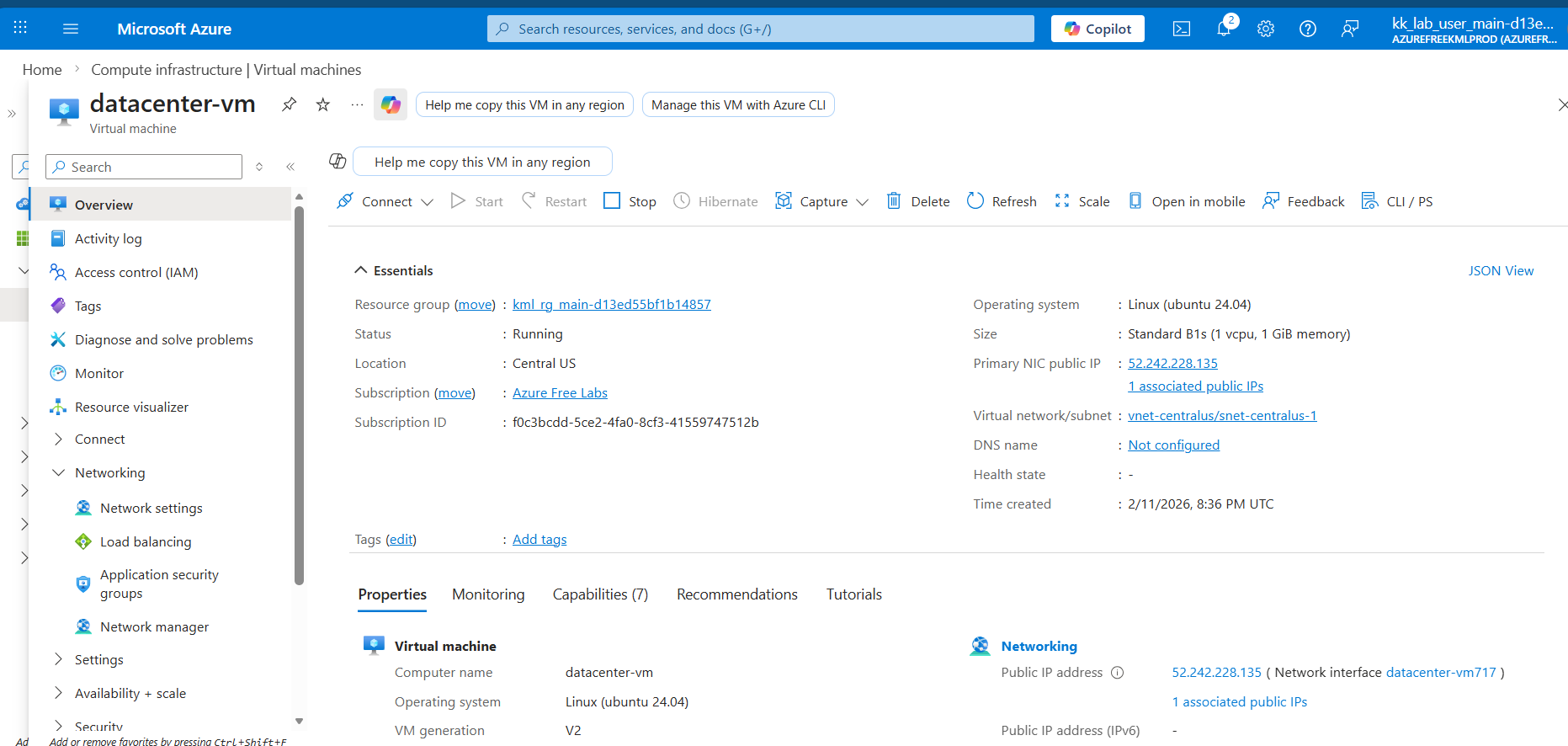
Task: Click the Copilot button in header
Action: point(1098,29)
